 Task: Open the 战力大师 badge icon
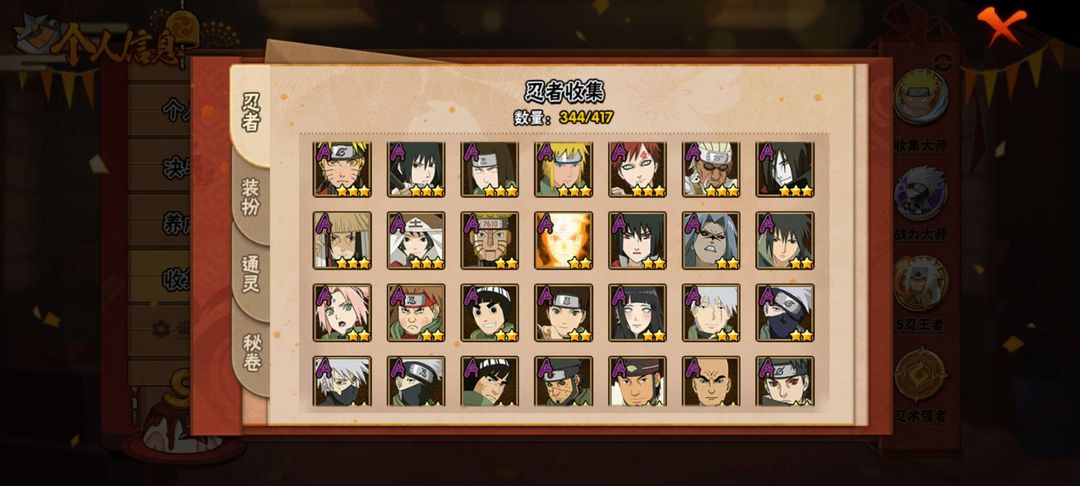coord(921,193)
